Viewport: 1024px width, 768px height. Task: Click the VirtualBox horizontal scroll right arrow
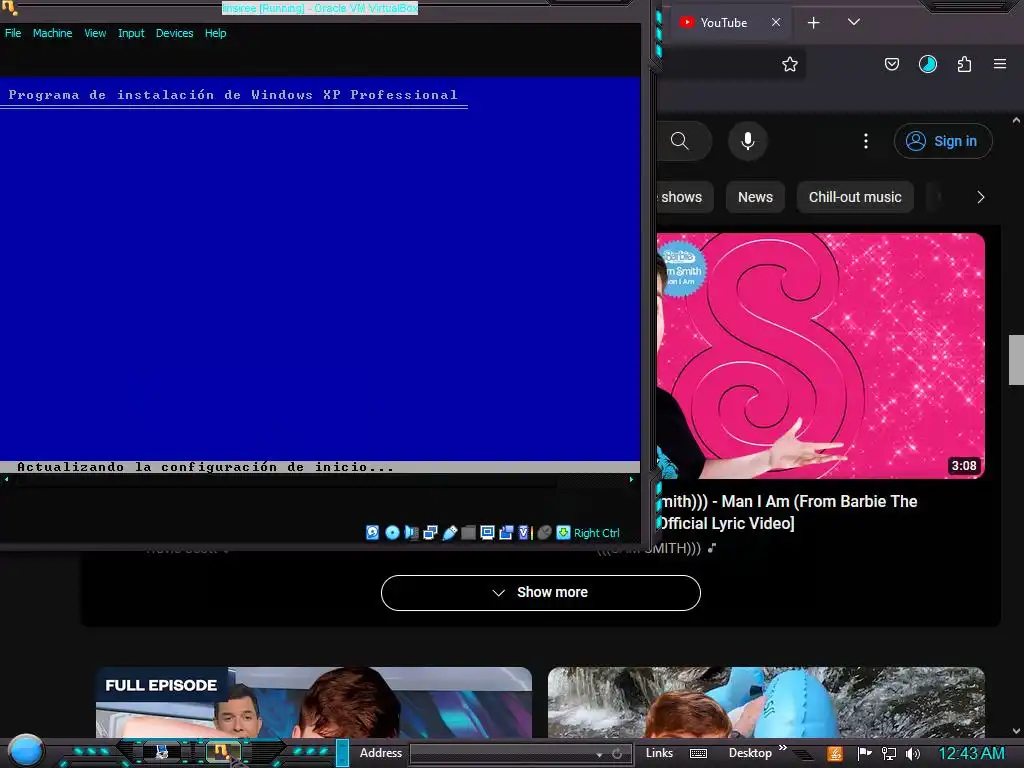point(631,479)
